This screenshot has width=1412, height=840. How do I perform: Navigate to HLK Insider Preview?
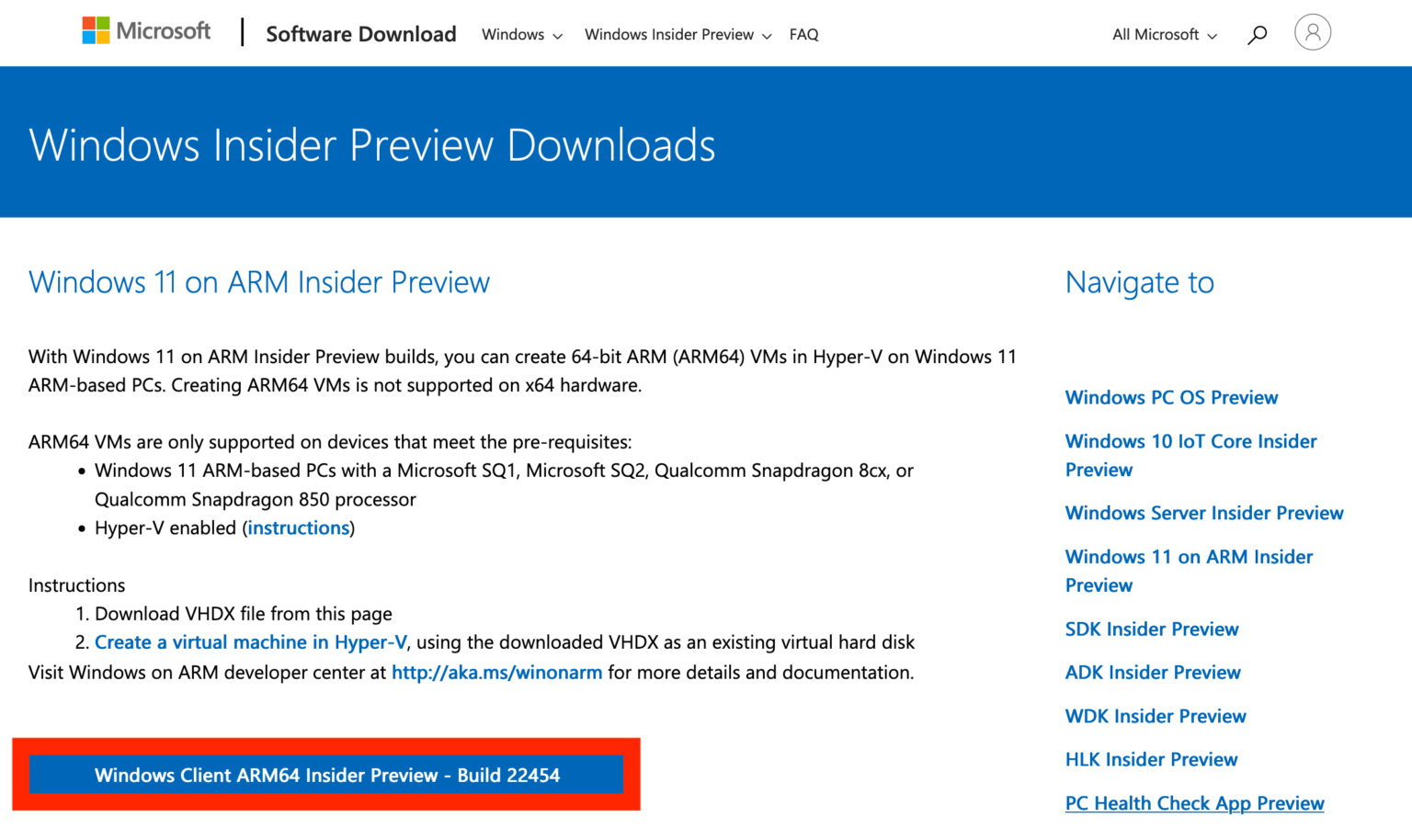[1151, 759]
